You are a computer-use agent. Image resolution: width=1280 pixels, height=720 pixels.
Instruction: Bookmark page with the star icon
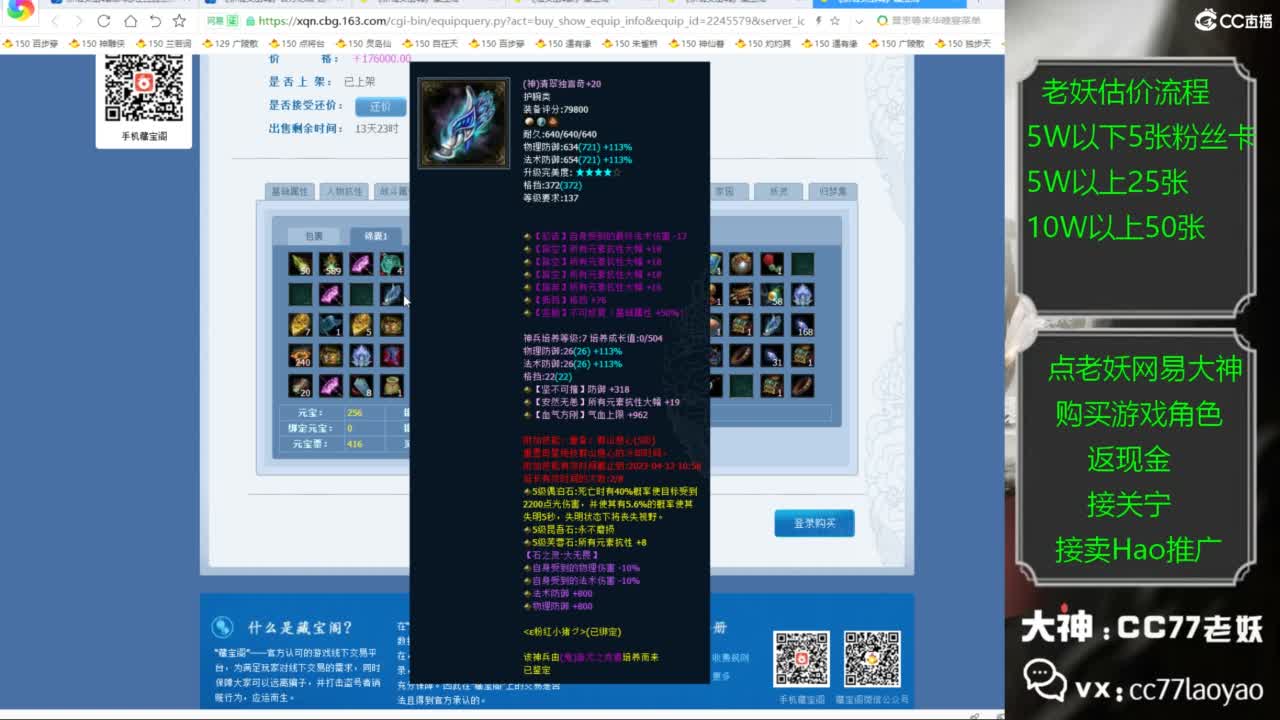point(179,21)
